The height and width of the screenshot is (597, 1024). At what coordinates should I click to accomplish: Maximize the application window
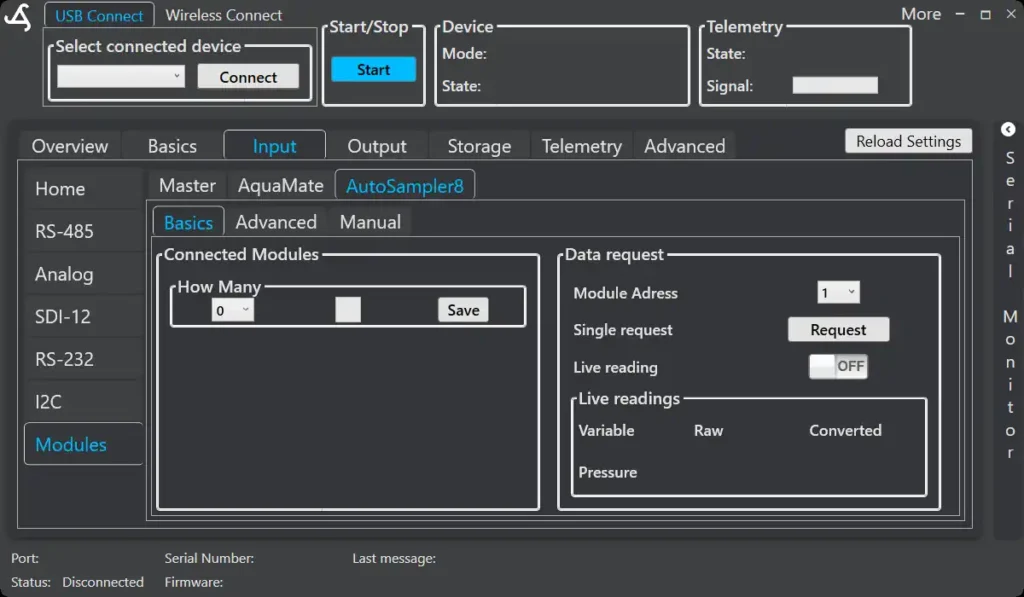point(985,15)
